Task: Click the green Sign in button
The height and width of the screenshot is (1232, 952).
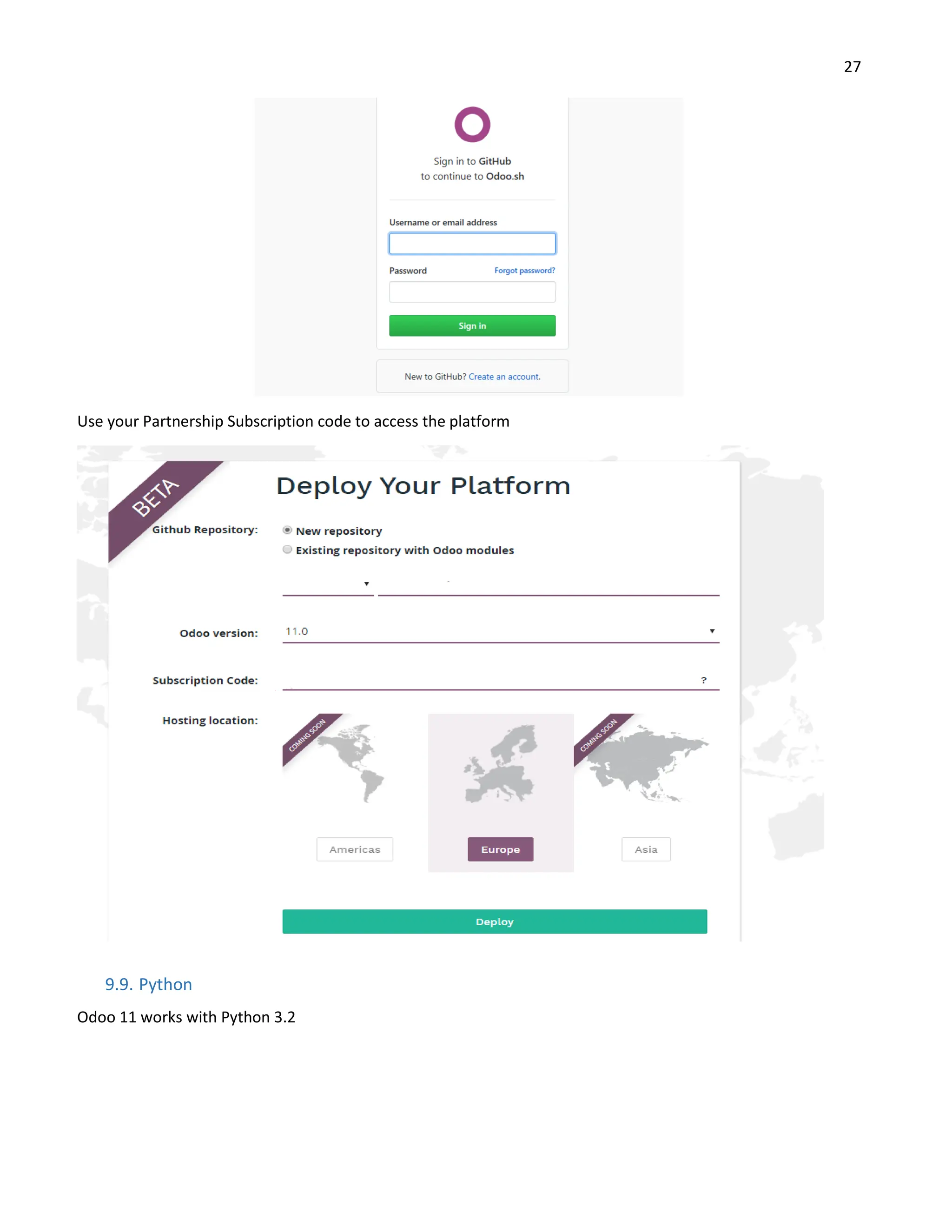Action: point(472,325)
